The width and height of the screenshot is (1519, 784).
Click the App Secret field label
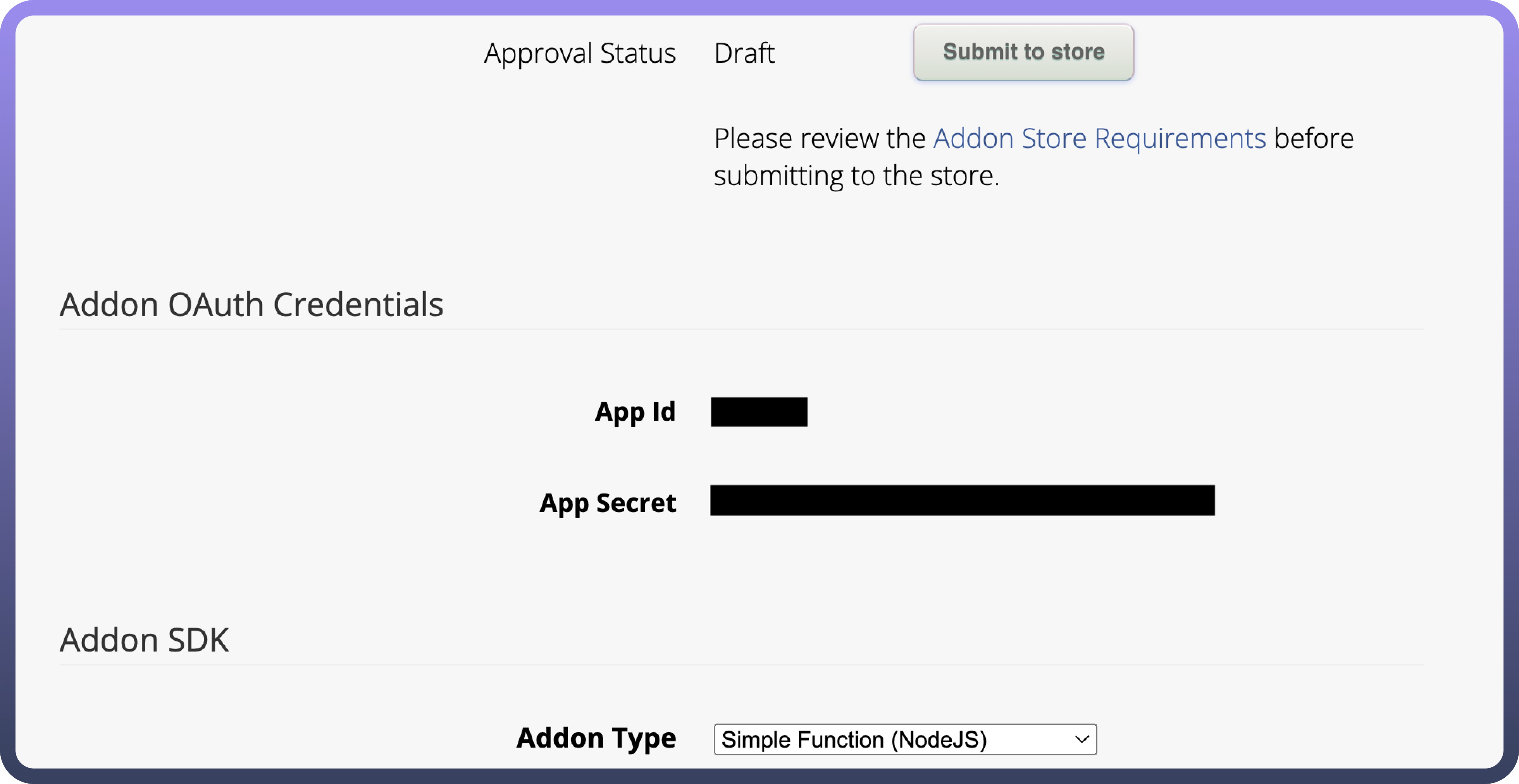607,503
